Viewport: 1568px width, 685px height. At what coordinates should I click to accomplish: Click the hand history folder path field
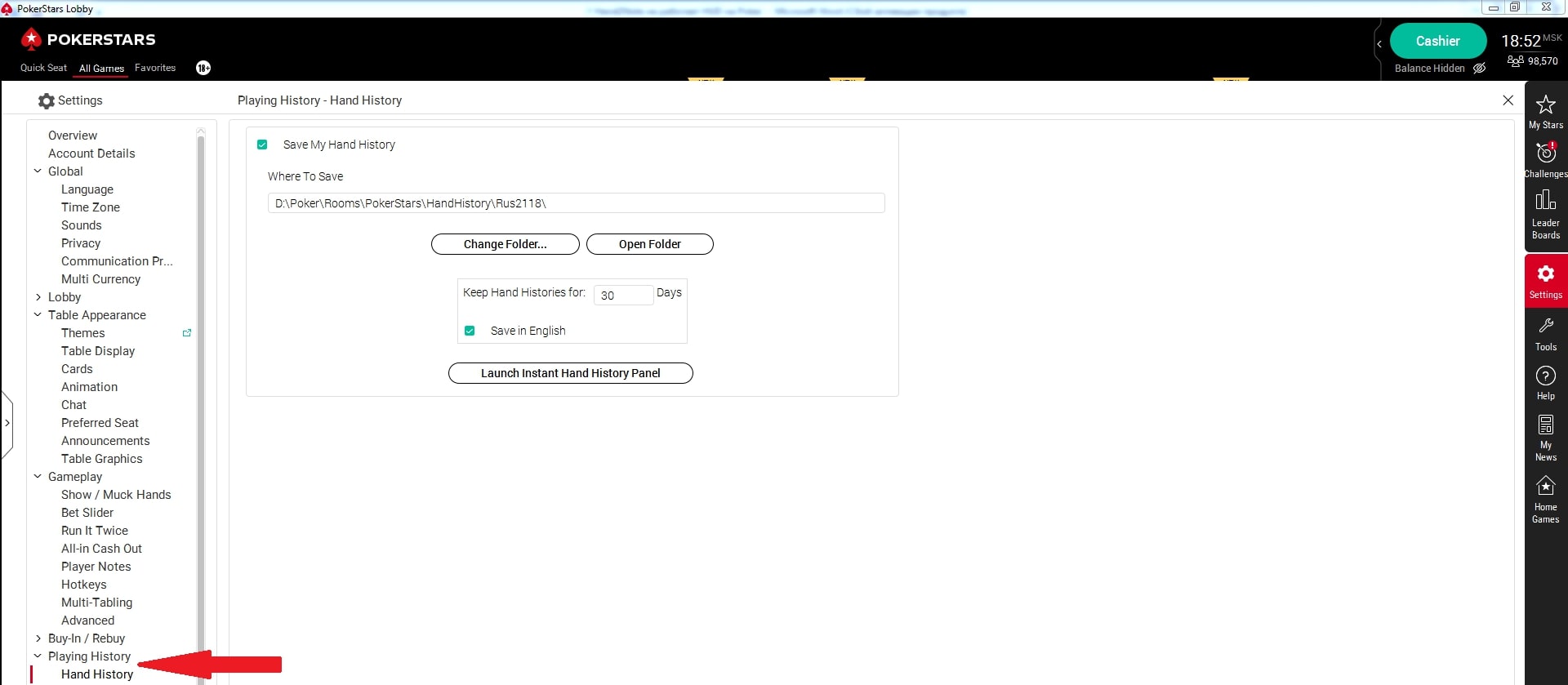[576, 203]
